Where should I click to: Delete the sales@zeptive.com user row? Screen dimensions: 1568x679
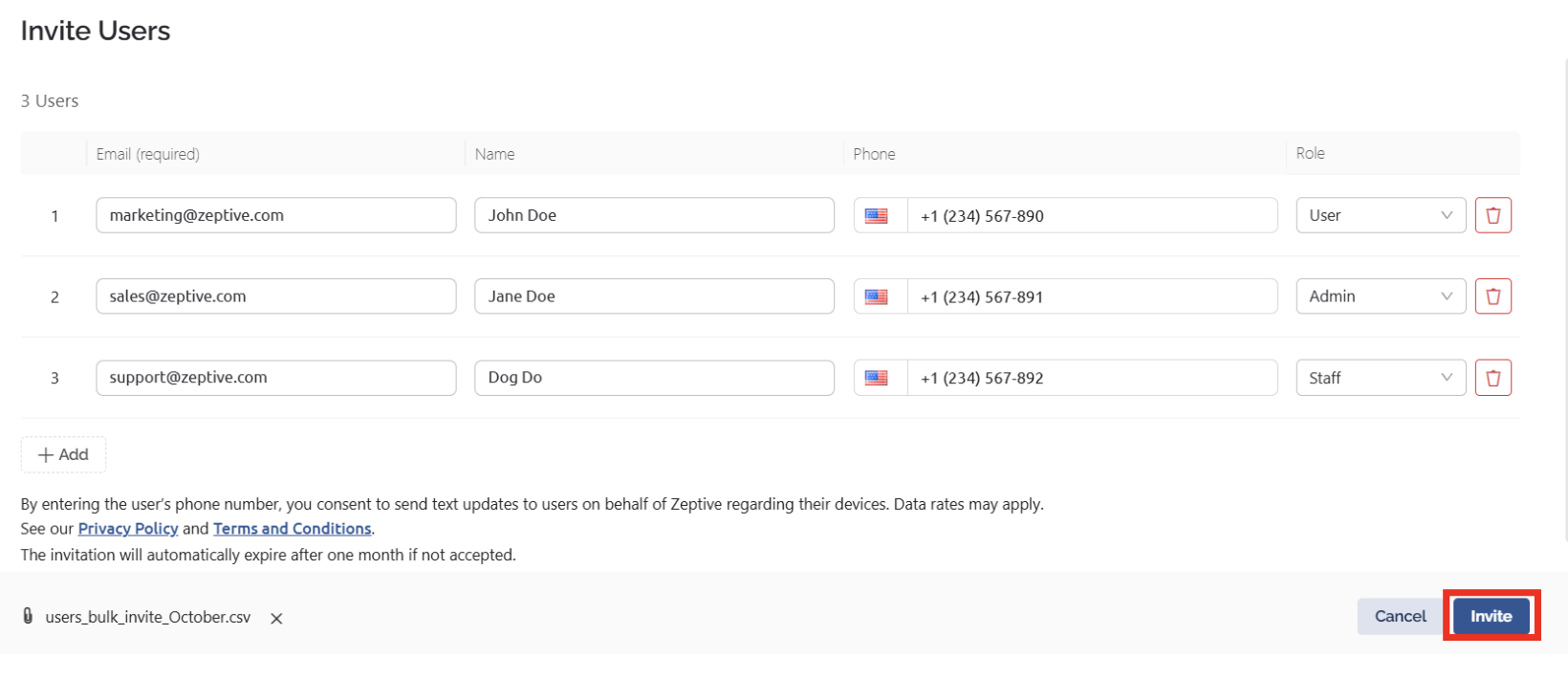click(1492, 296)
